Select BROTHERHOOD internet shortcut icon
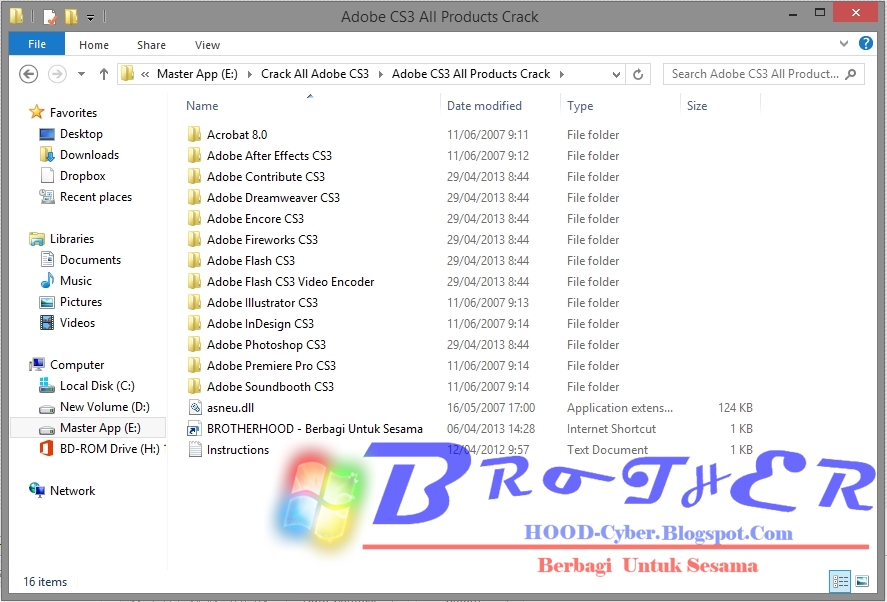Viewport: 887px width, 602px height. (x=195, y=428)
